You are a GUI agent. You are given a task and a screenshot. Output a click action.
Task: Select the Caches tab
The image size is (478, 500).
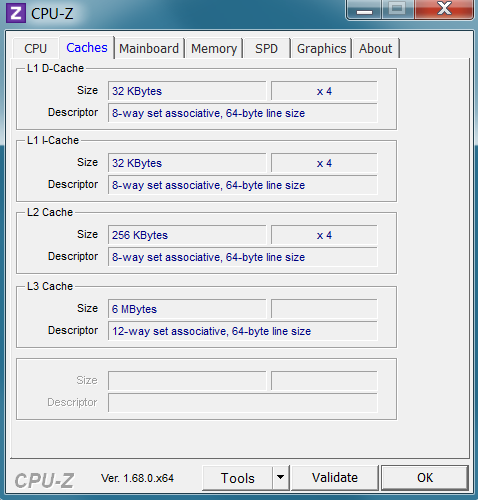[87, 48]
